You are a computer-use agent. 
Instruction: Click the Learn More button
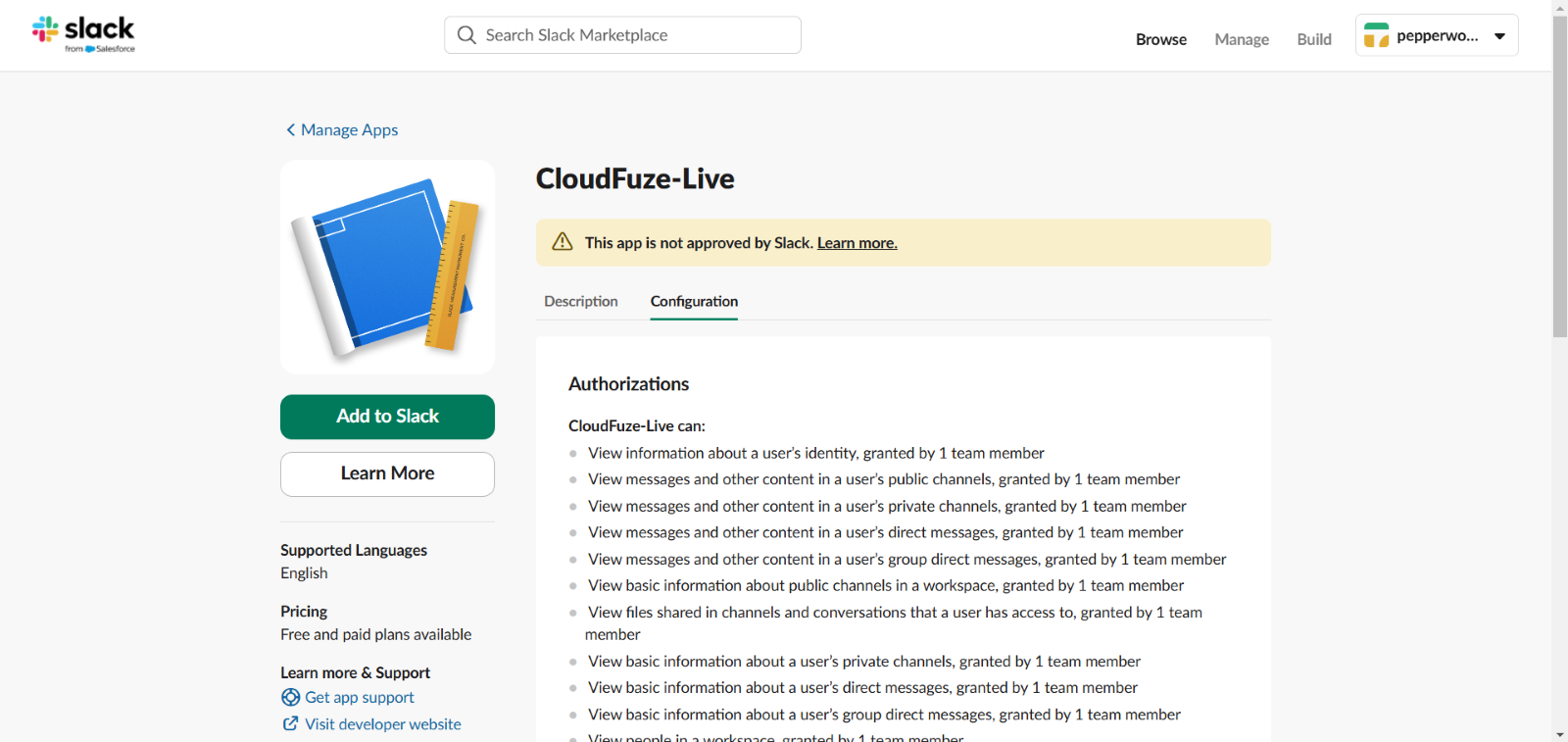click(387, 473)
